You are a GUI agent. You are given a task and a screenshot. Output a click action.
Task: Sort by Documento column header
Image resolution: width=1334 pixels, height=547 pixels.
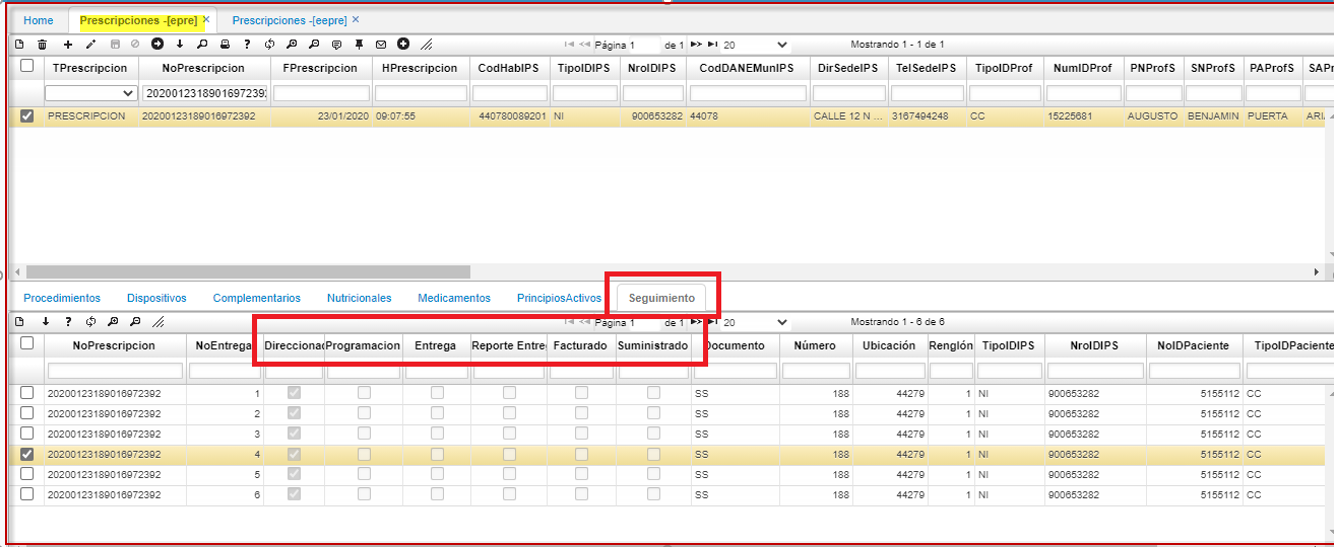click(x=735, y=345)
